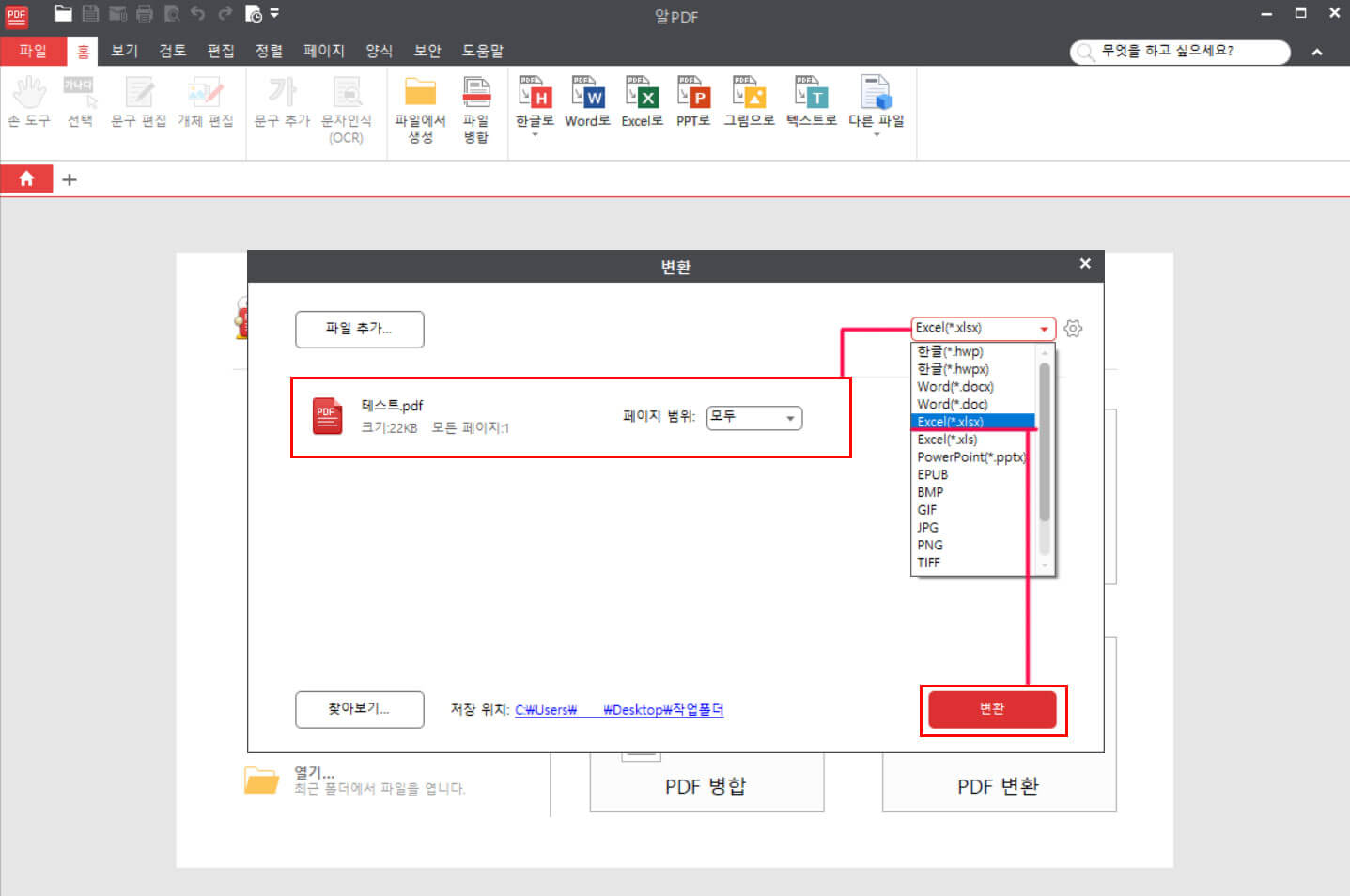Open the 다른 파일 other file conversion
Image resolution: width=1350 pixels, height=896 pixels.
coord(876,105)
